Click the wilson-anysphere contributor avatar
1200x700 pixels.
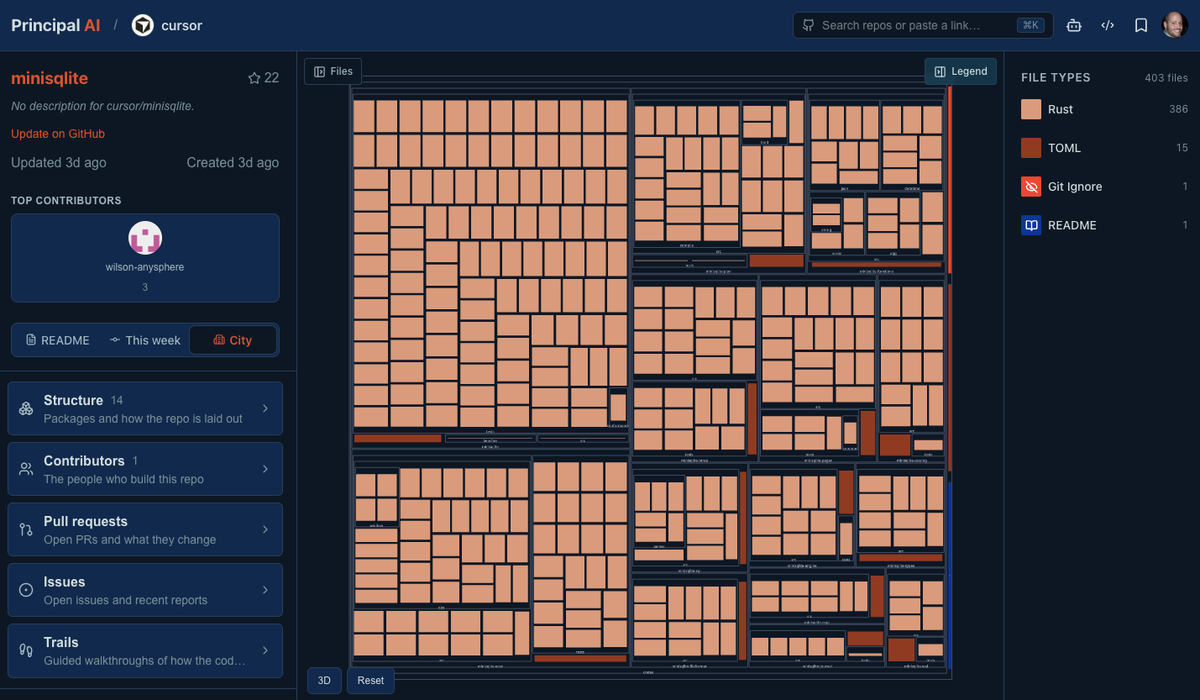tap(145, 238)
